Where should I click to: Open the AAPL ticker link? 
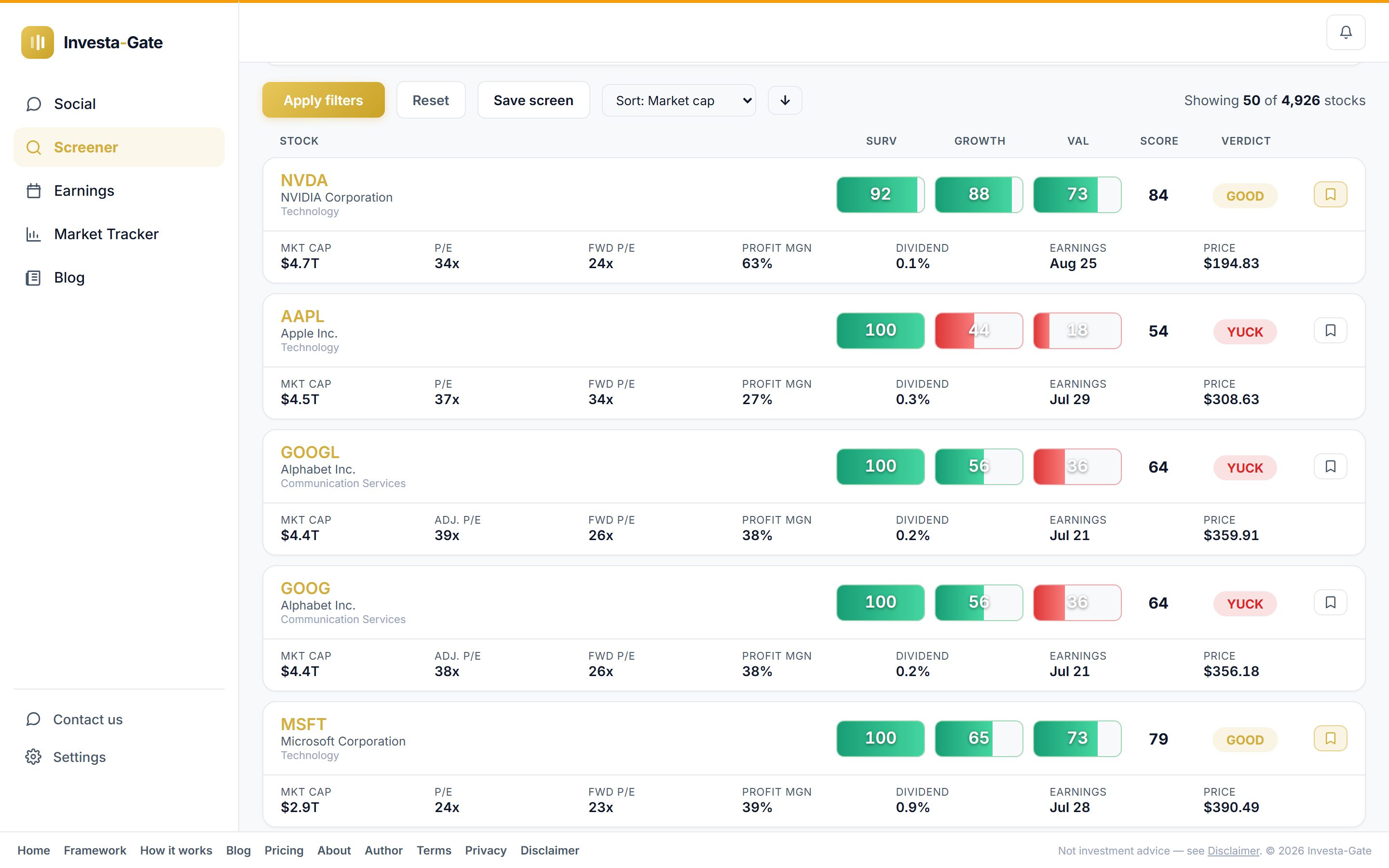[x=302, y=316]
